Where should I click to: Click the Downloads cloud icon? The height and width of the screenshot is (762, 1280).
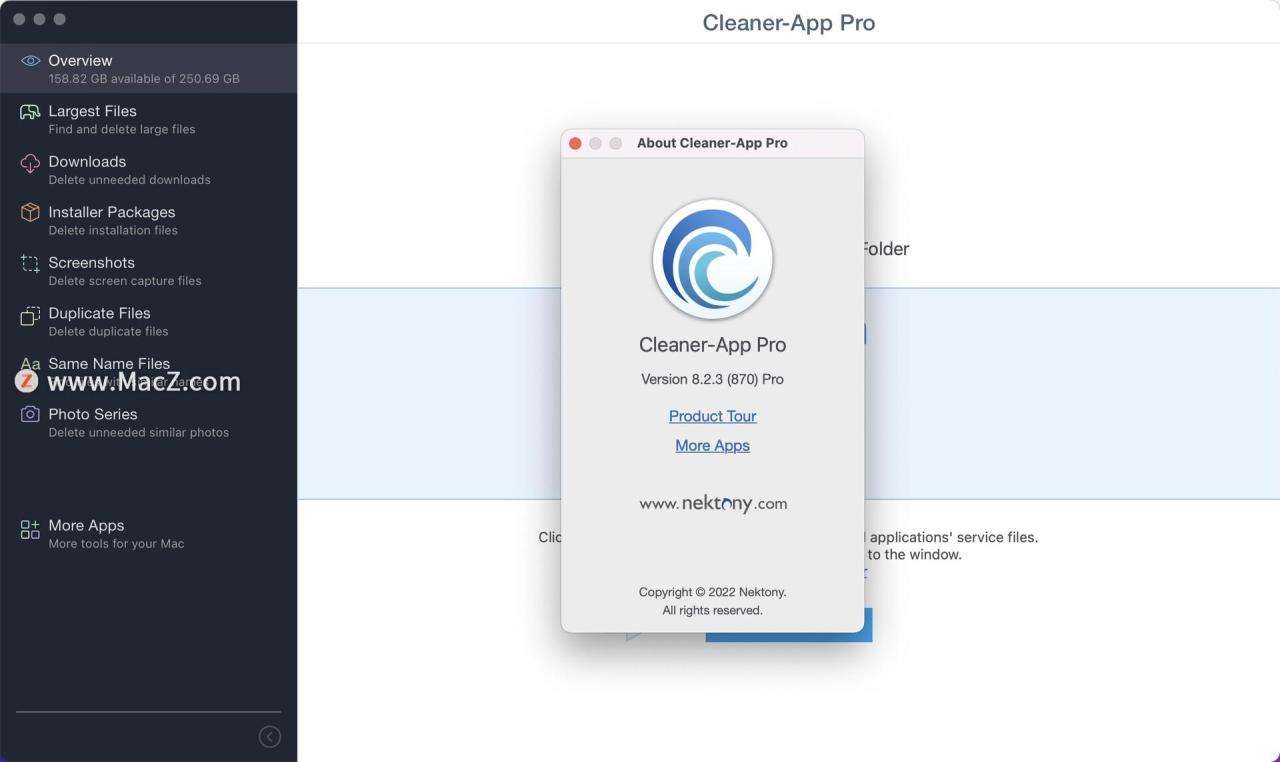pyautogui.click(x=30, y=162)
